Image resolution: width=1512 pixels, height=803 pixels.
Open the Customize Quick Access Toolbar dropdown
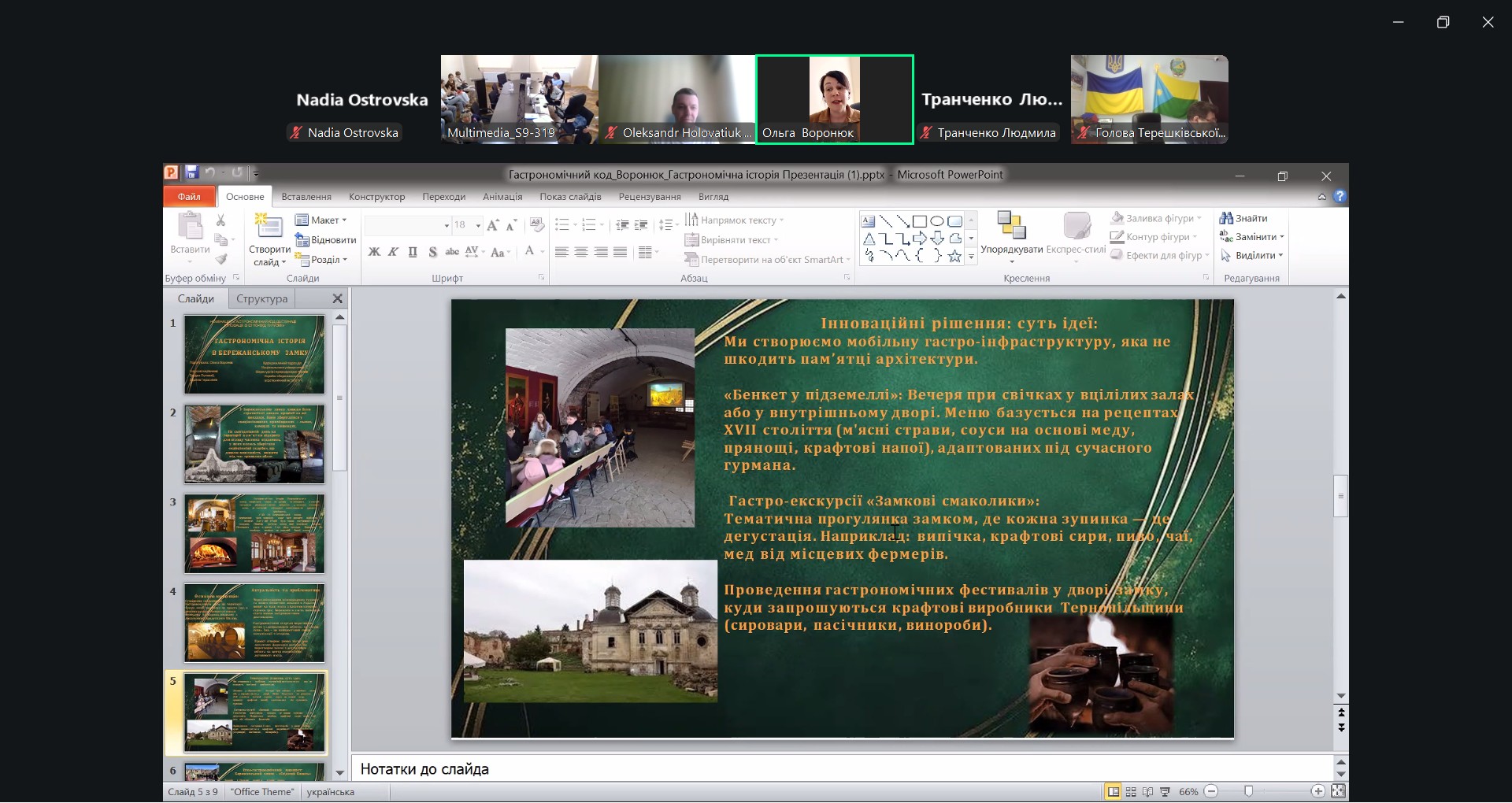(x=256, y=174)
